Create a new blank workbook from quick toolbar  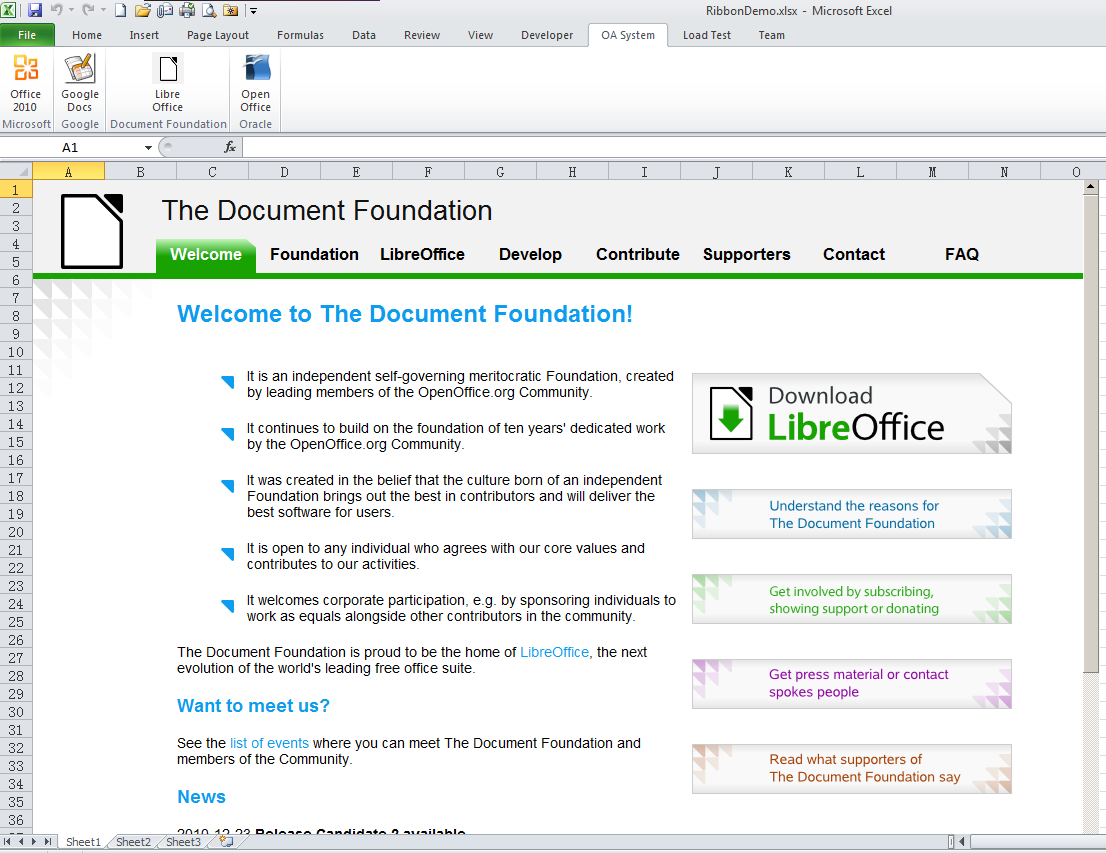point(121,10)
